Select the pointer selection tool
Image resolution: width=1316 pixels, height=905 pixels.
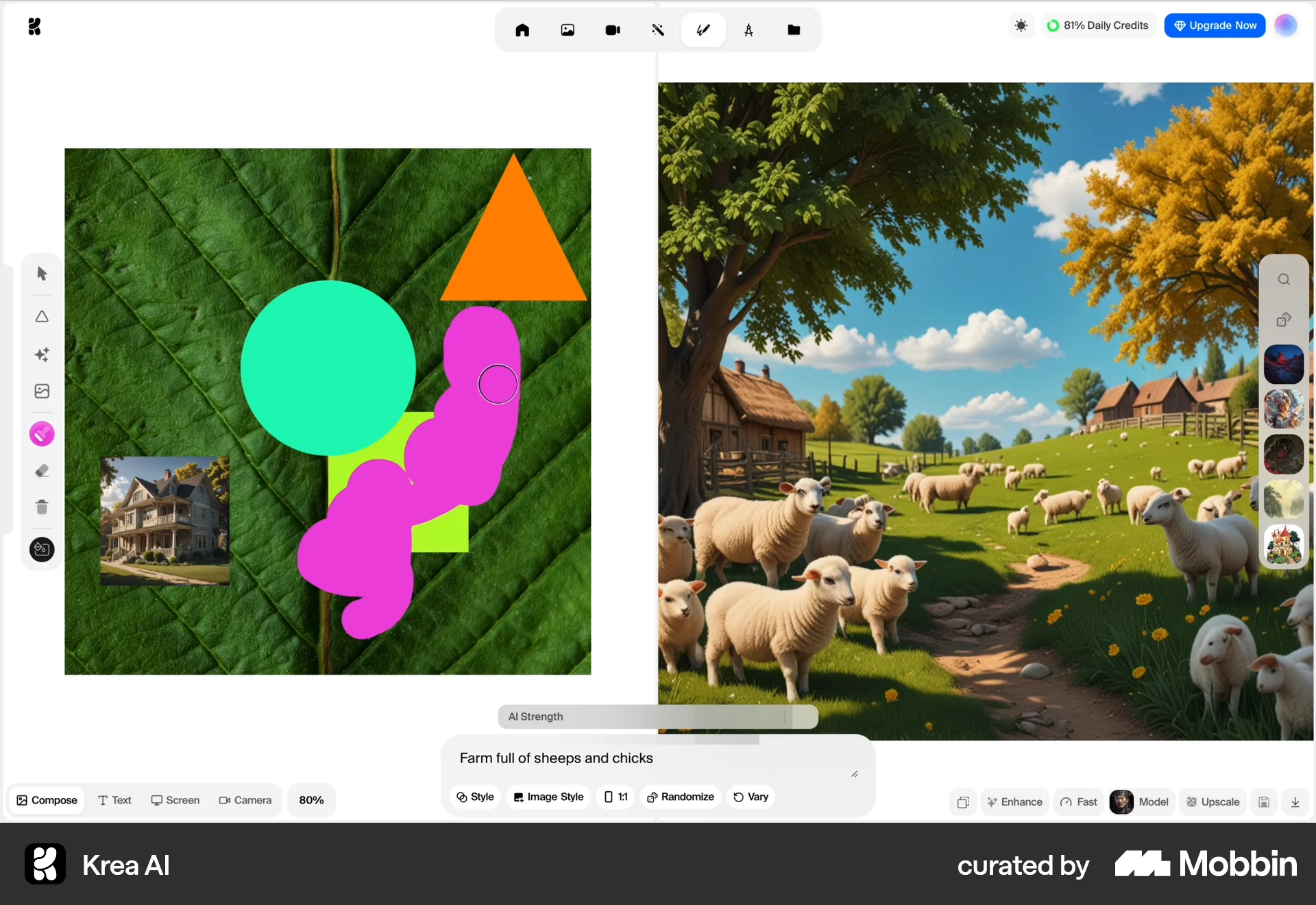pyautogui.click(x=42, y=274)
